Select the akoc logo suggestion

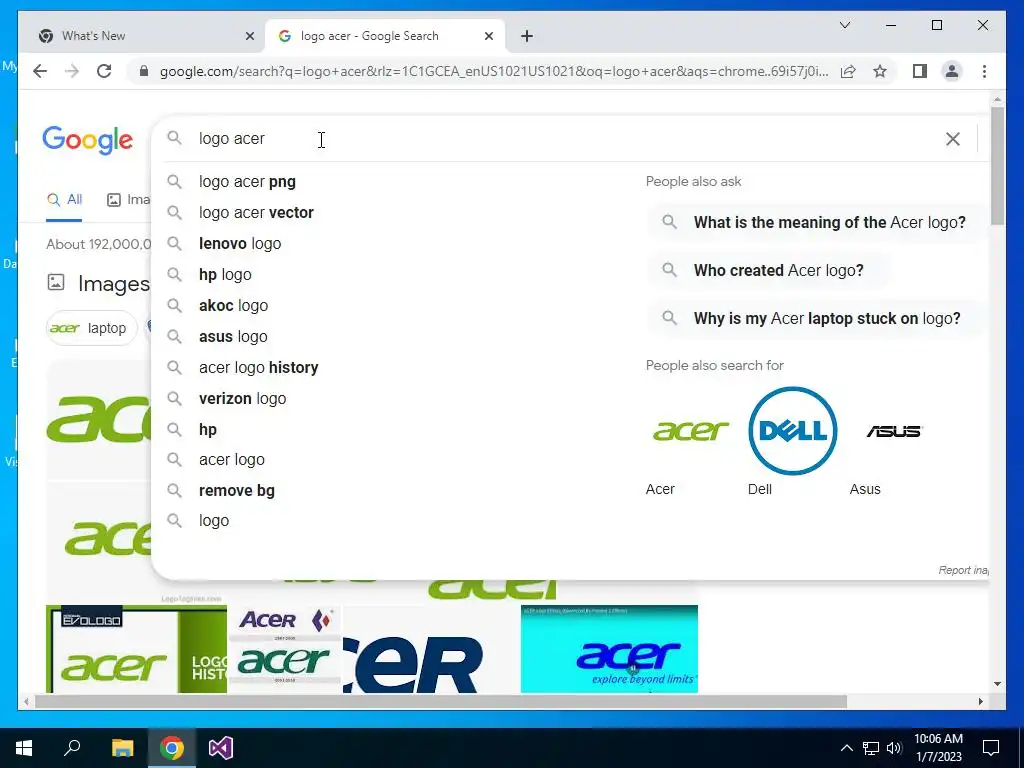click(x=233, y=306)
